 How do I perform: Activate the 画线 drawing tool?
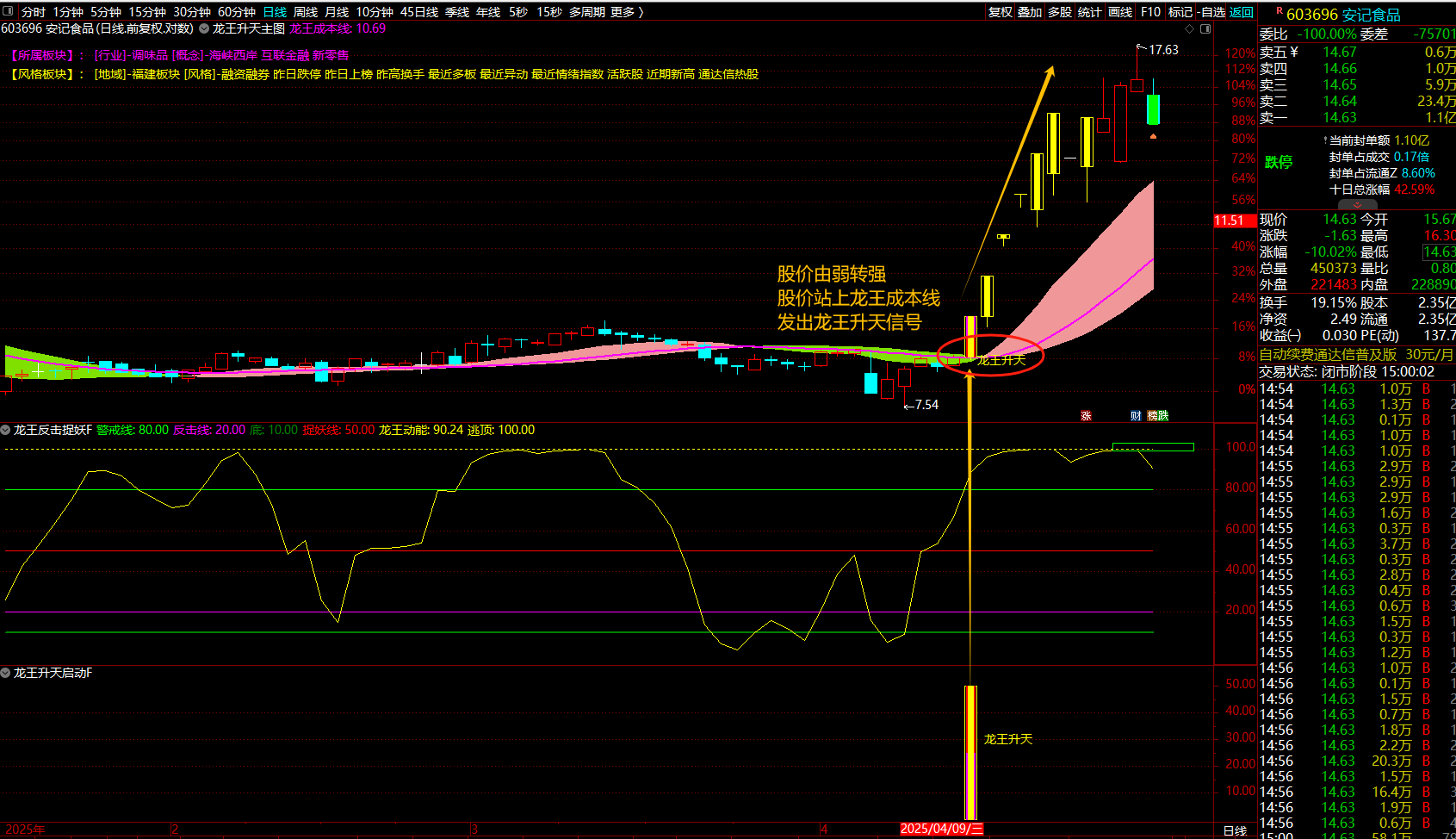(1120, 12)
